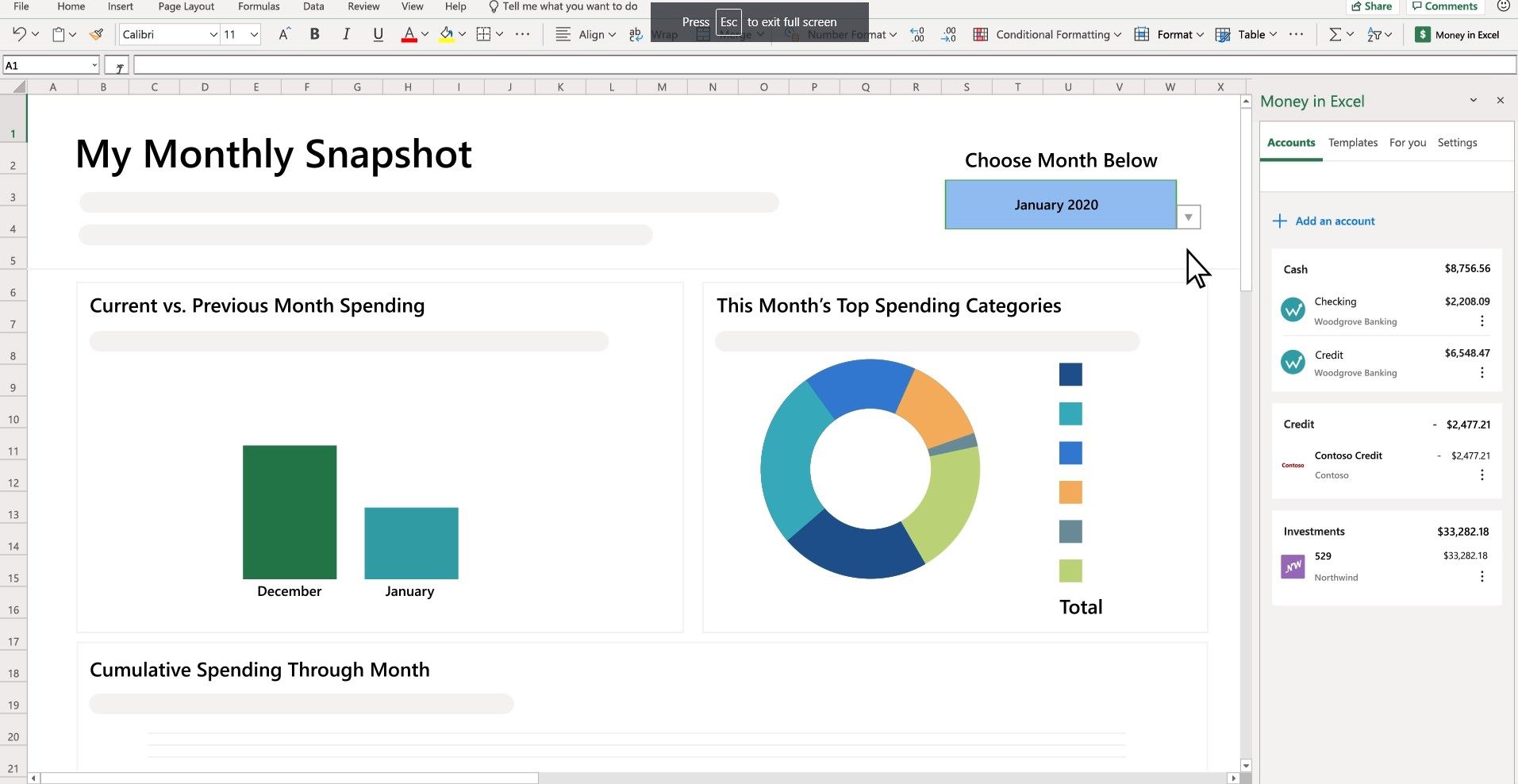The image size is (1518, 784).
Task: Click the smiley feedback icon
Action: pos(1503,6)
